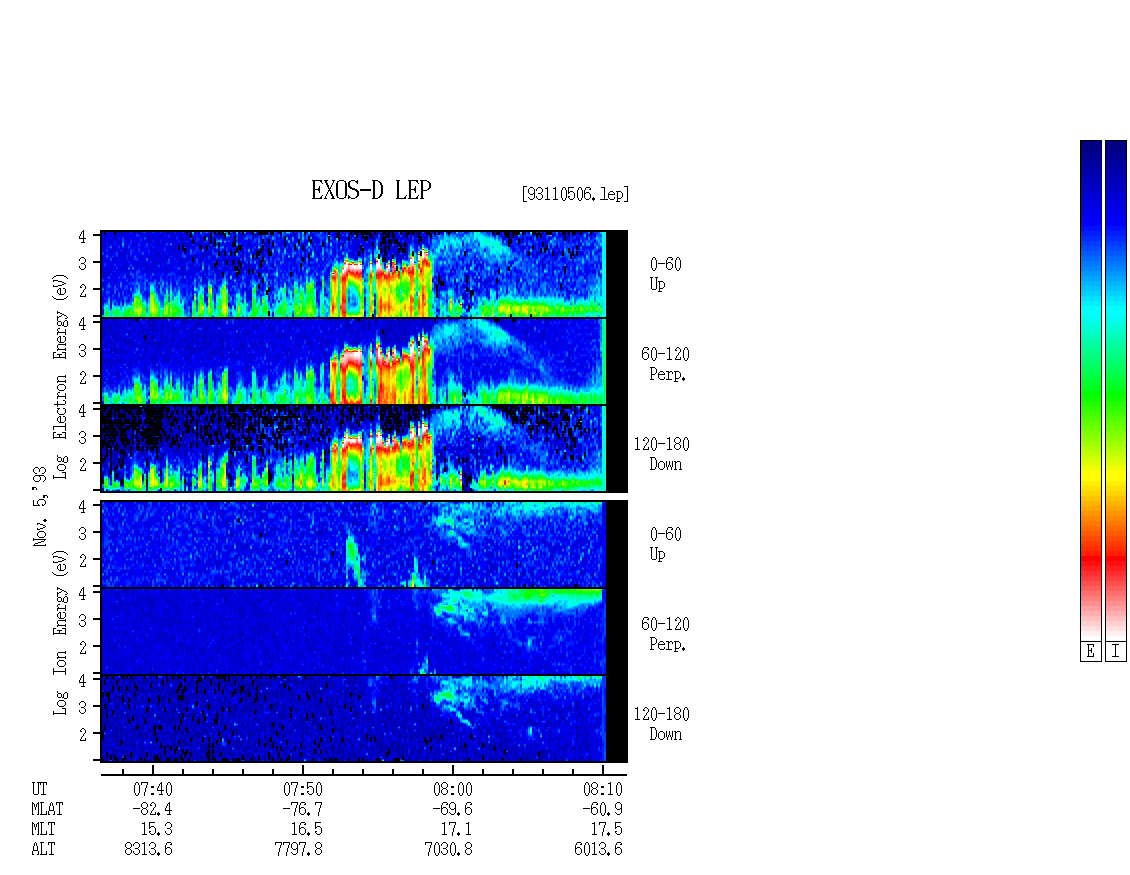Click the ion 0-60 Up pitch angle label
Viewport: 1130px width, 875px height.
click(x=665, y=544)
